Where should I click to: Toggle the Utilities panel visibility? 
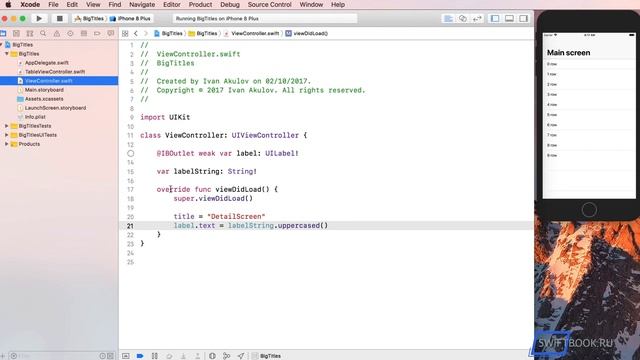click(524, 18)
